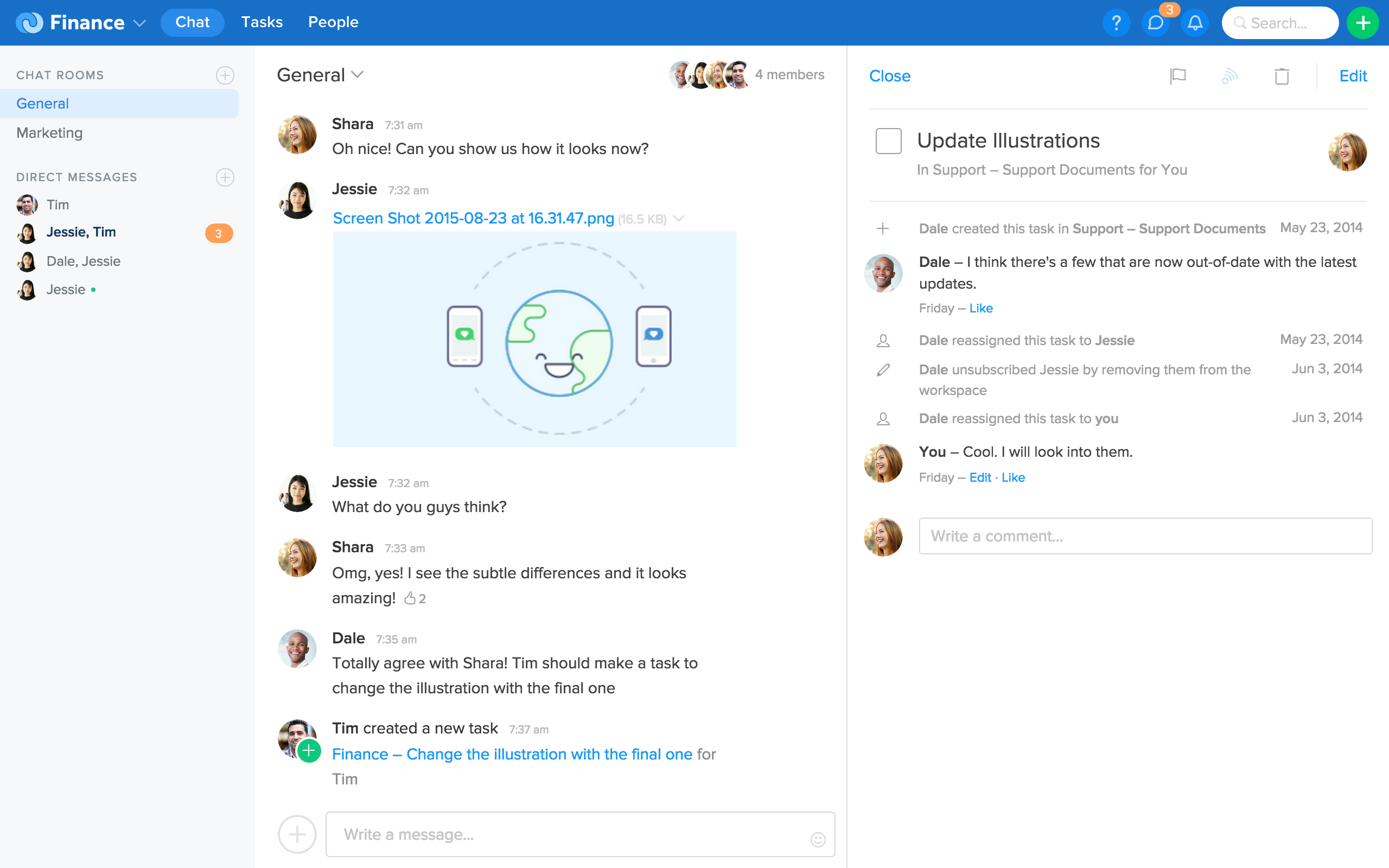Expand the General room dropdown chevron
Image resolution: width=1389 pixels, height=868 pixels.
(358, 75)
